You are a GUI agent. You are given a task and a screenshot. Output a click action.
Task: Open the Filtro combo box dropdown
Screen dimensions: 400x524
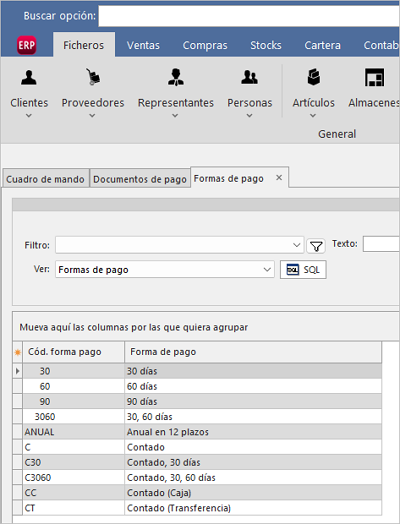(x=179, y=245)
